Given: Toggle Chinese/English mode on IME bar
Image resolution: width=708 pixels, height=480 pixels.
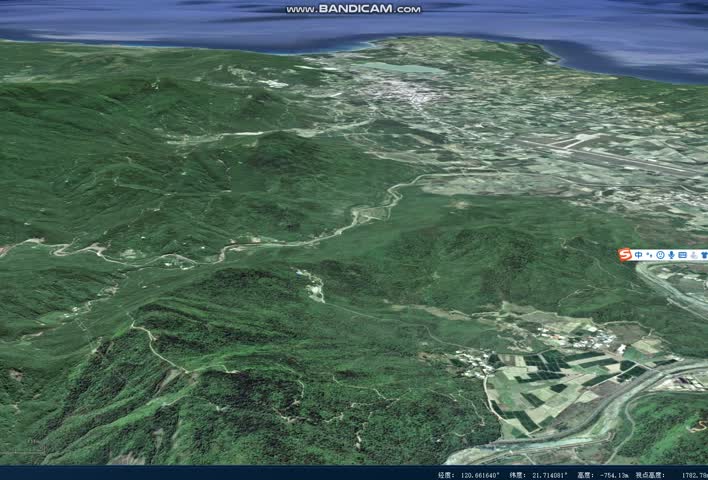Looking at the screenshot, I should [640, 256].
